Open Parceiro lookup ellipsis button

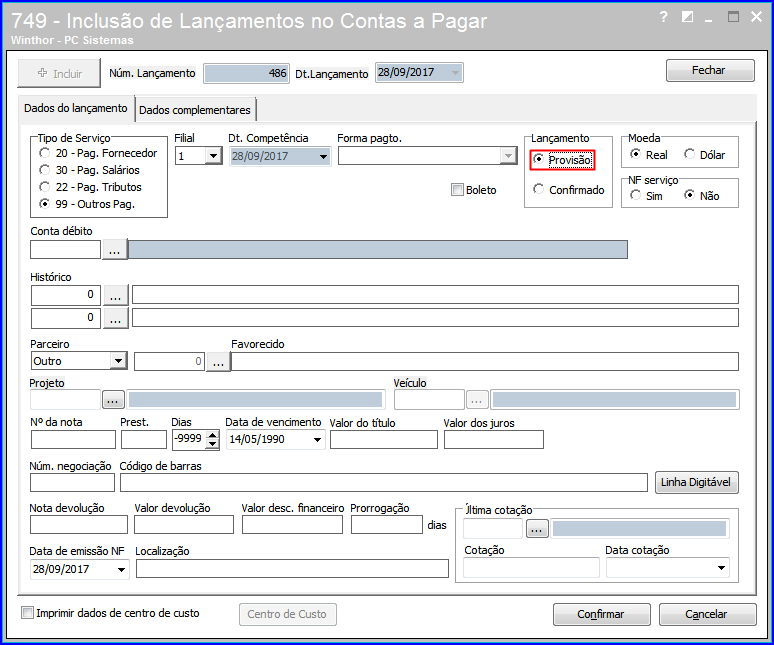(218, 362)
